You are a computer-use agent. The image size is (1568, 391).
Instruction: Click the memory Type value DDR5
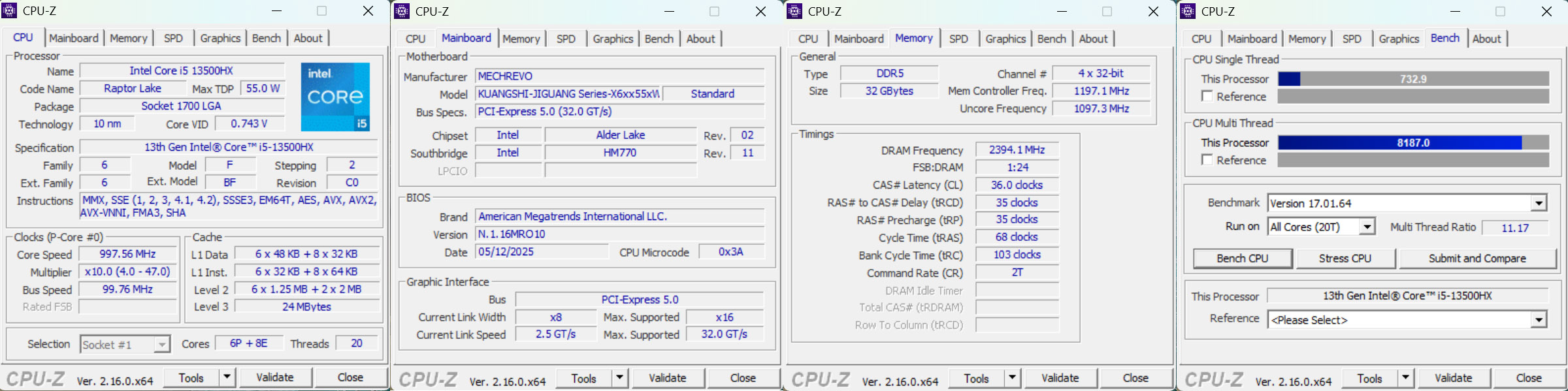[x=889, y=73]
